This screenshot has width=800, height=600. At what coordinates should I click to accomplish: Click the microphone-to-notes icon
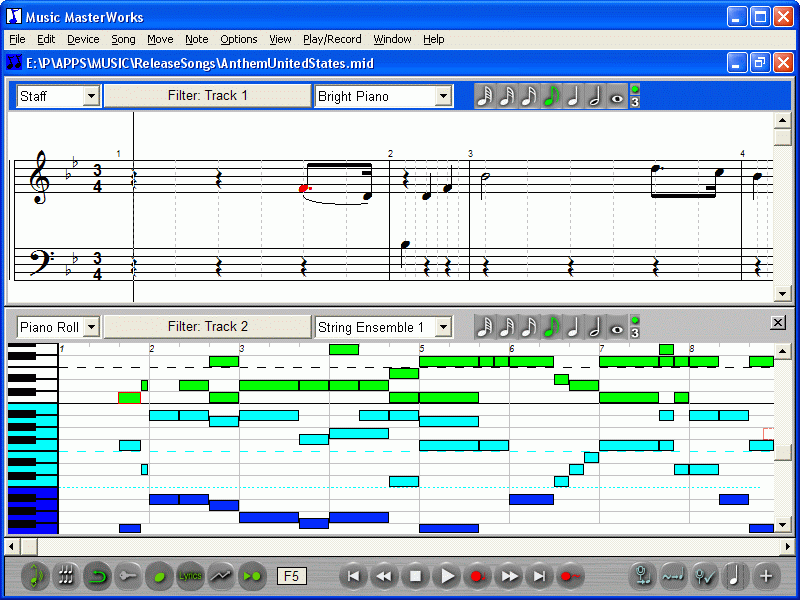[643, 577]
